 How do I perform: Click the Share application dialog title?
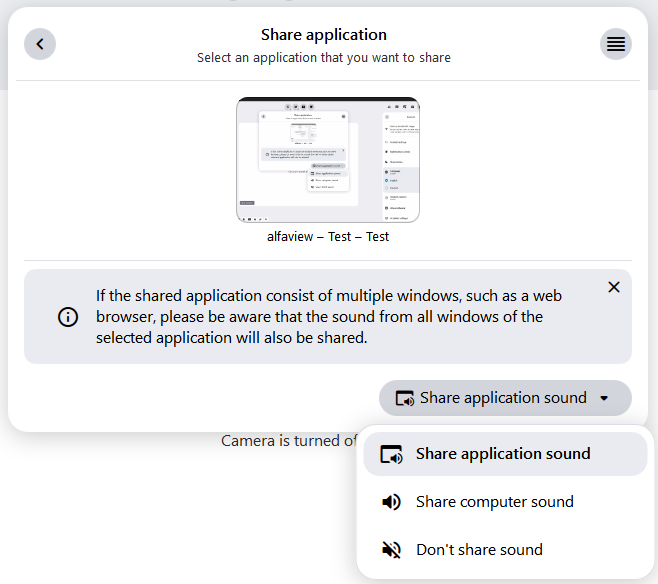coord(324,35)
